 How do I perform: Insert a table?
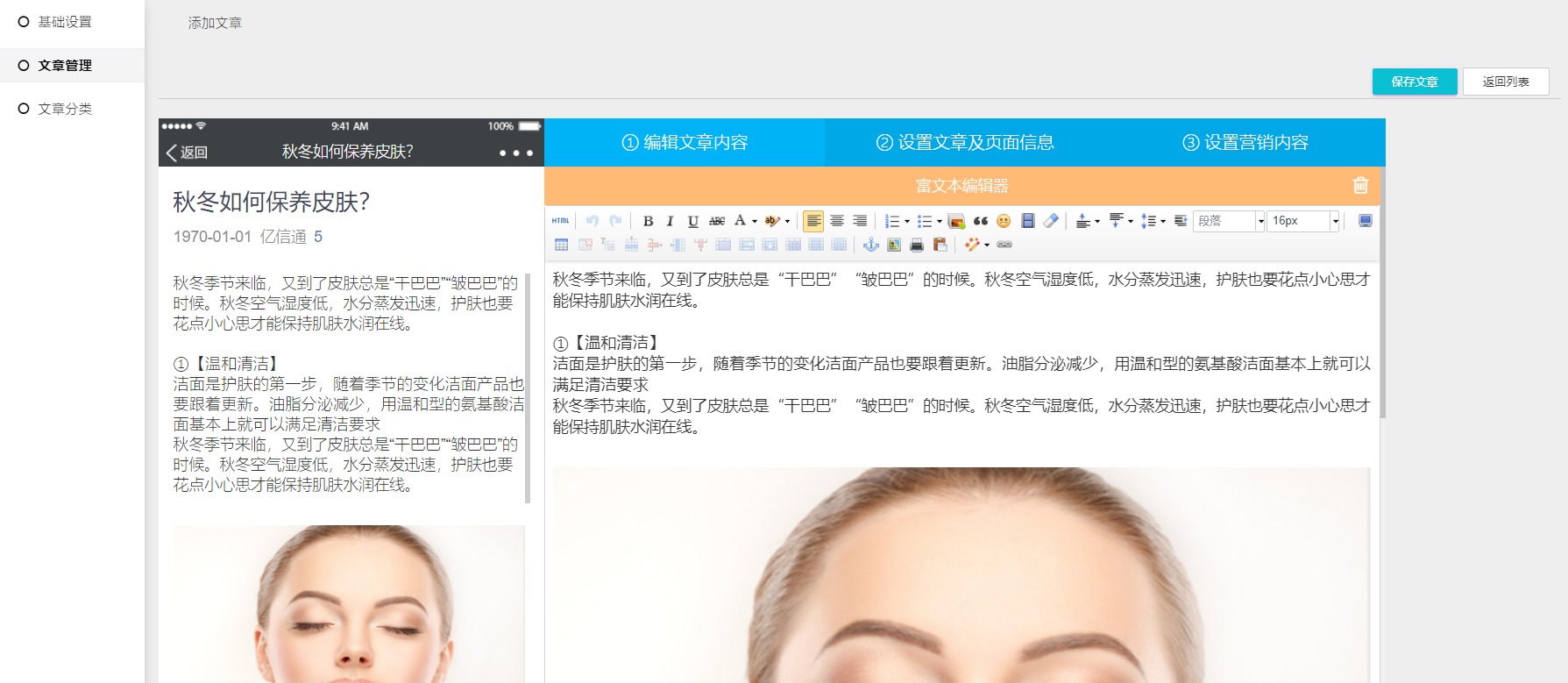point(562,245)
